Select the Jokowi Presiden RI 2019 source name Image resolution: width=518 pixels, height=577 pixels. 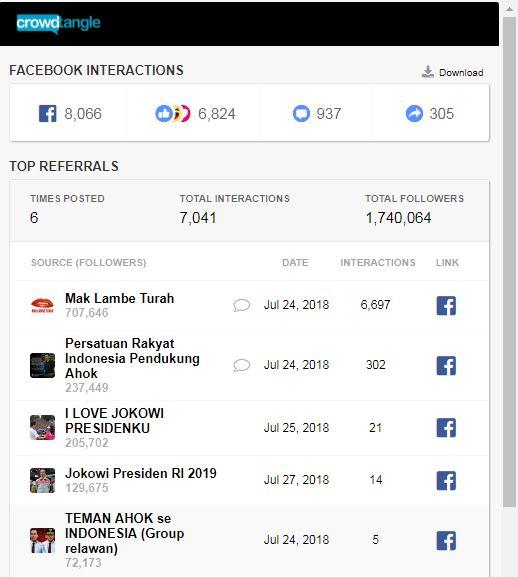(141, 473)
